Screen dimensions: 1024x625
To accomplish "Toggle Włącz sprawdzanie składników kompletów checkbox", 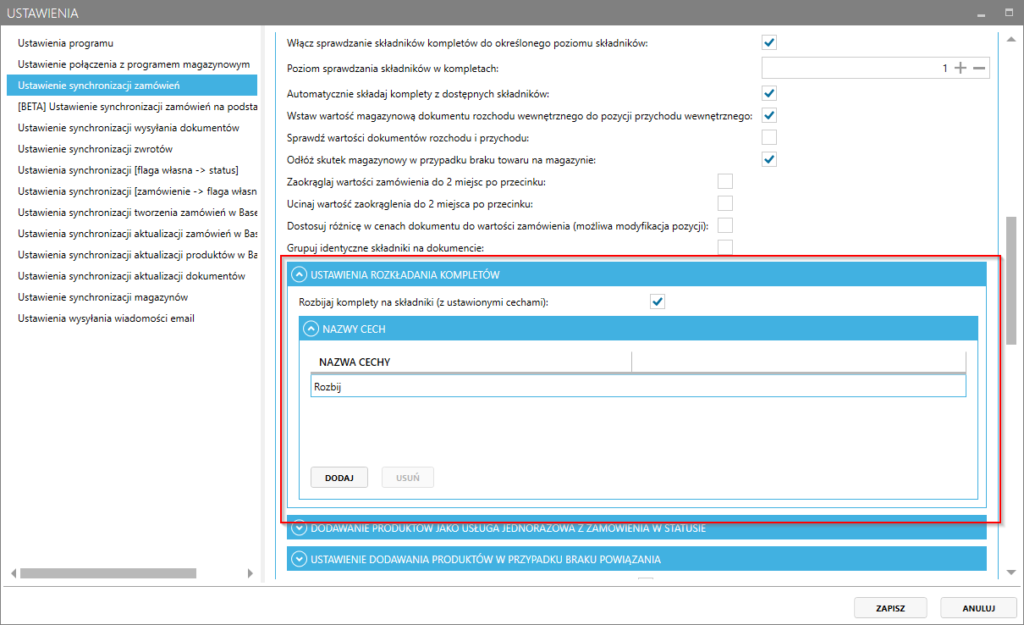I will click(x=769, y=43).
